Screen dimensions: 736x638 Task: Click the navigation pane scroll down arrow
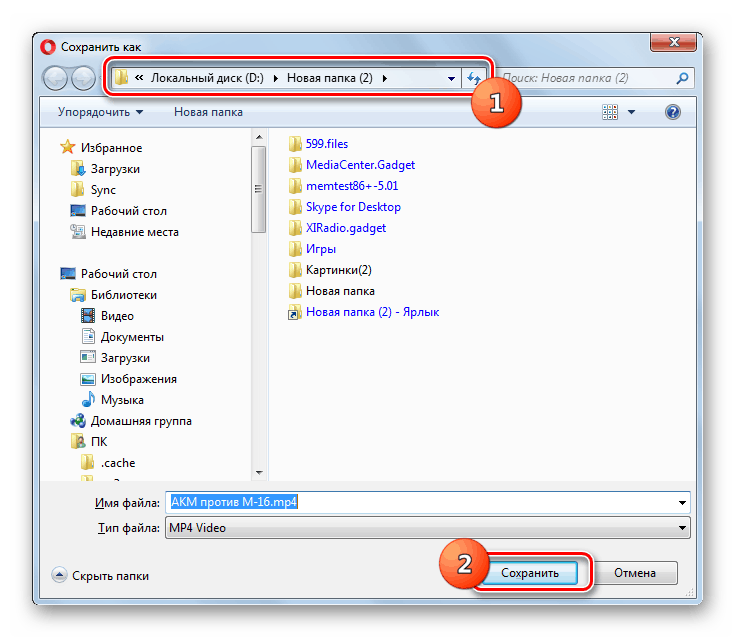(259, 473)
